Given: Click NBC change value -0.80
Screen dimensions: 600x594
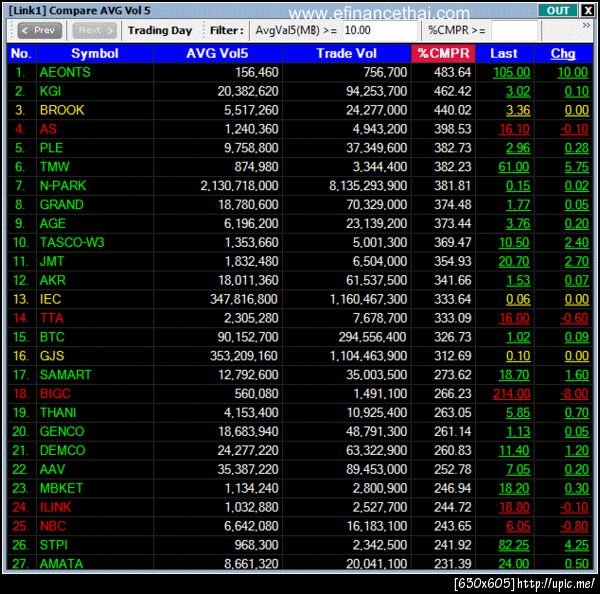Looking at the screenshot, I should pyautogui.click(x=574, y=526).
